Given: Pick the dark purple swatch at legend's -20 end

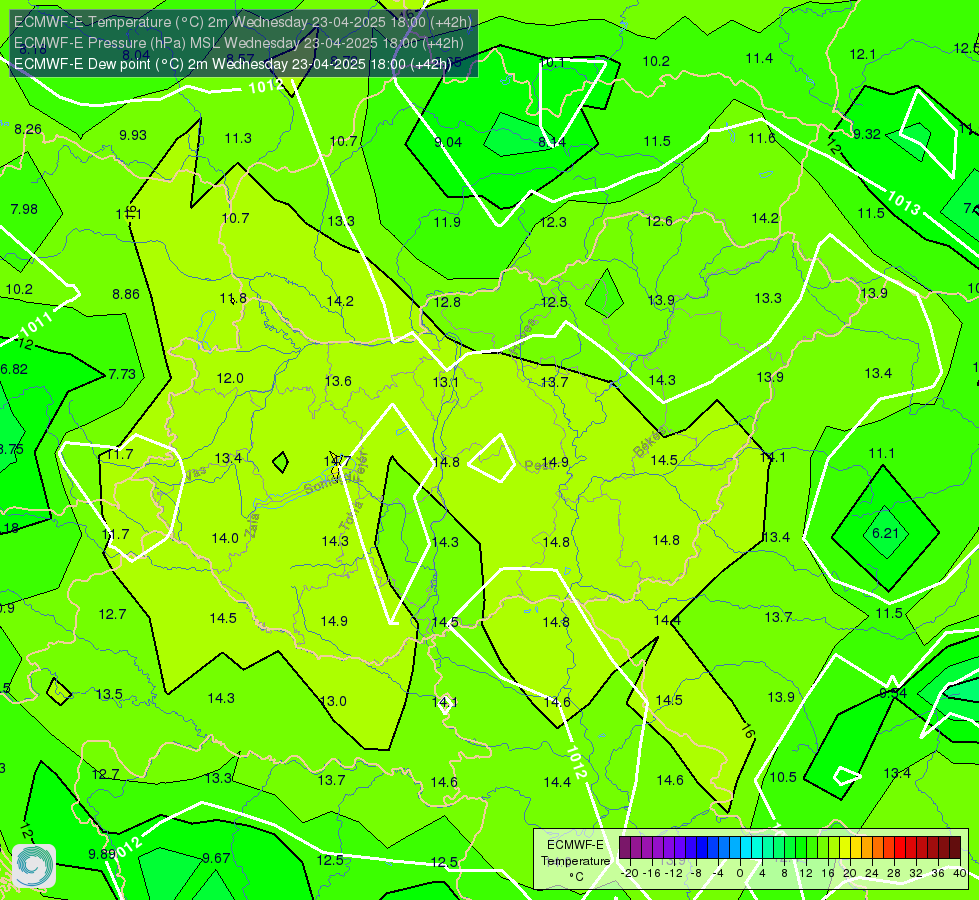Looking at the screenshot, I should pyautogui.click(x=624, y=848).
